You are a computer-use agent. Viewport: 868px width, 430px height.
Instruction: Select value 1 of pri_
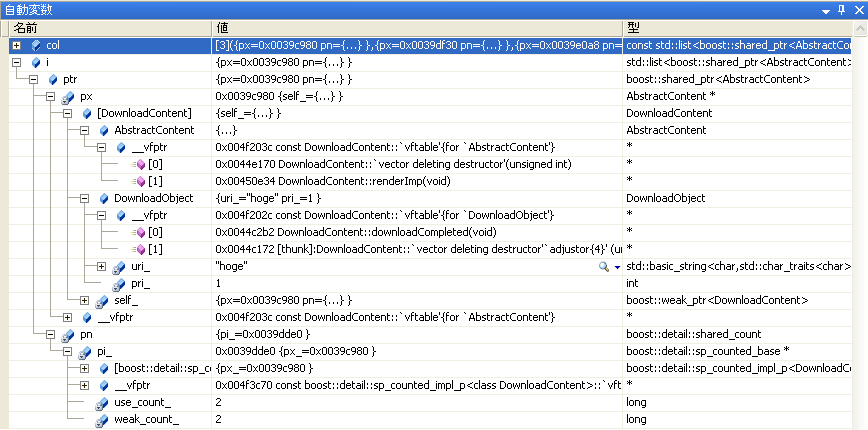tap(218, 283)
